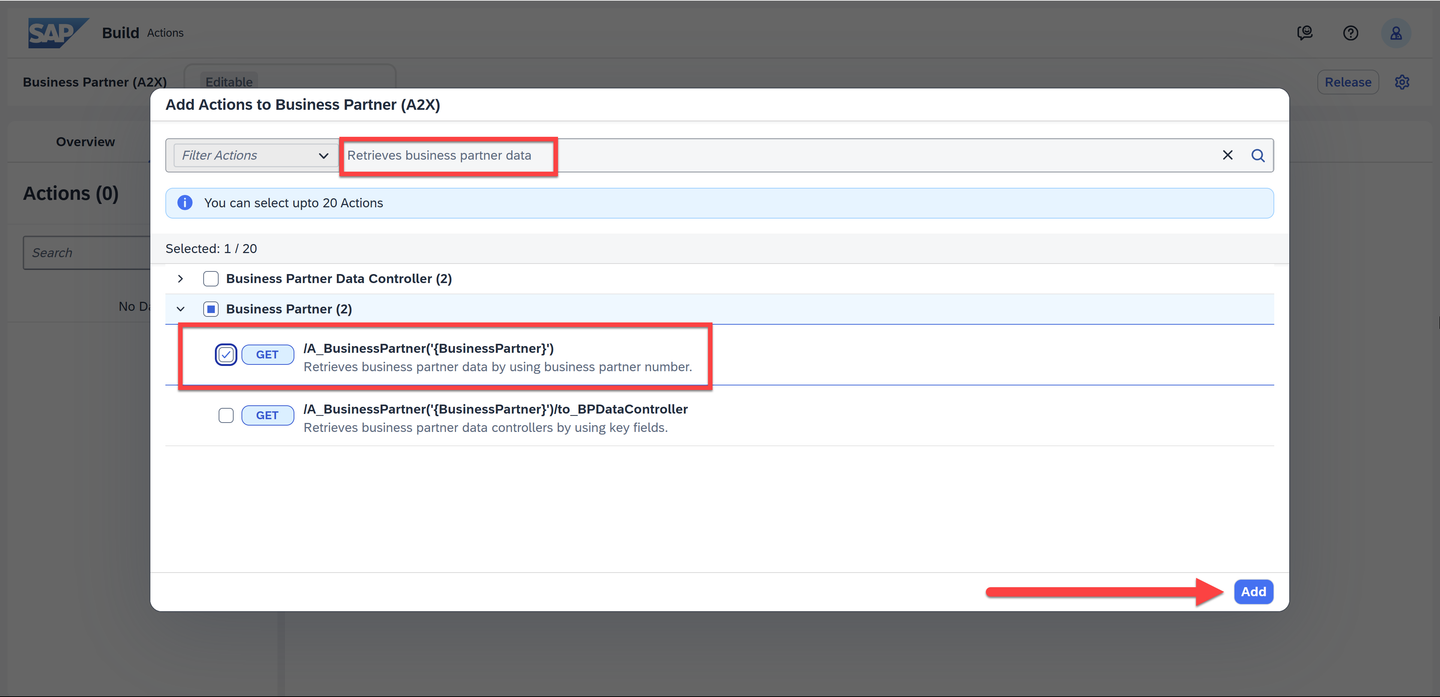
Task: Check the Business Partner Data Controller group checkbox
Action: point(211,279)
